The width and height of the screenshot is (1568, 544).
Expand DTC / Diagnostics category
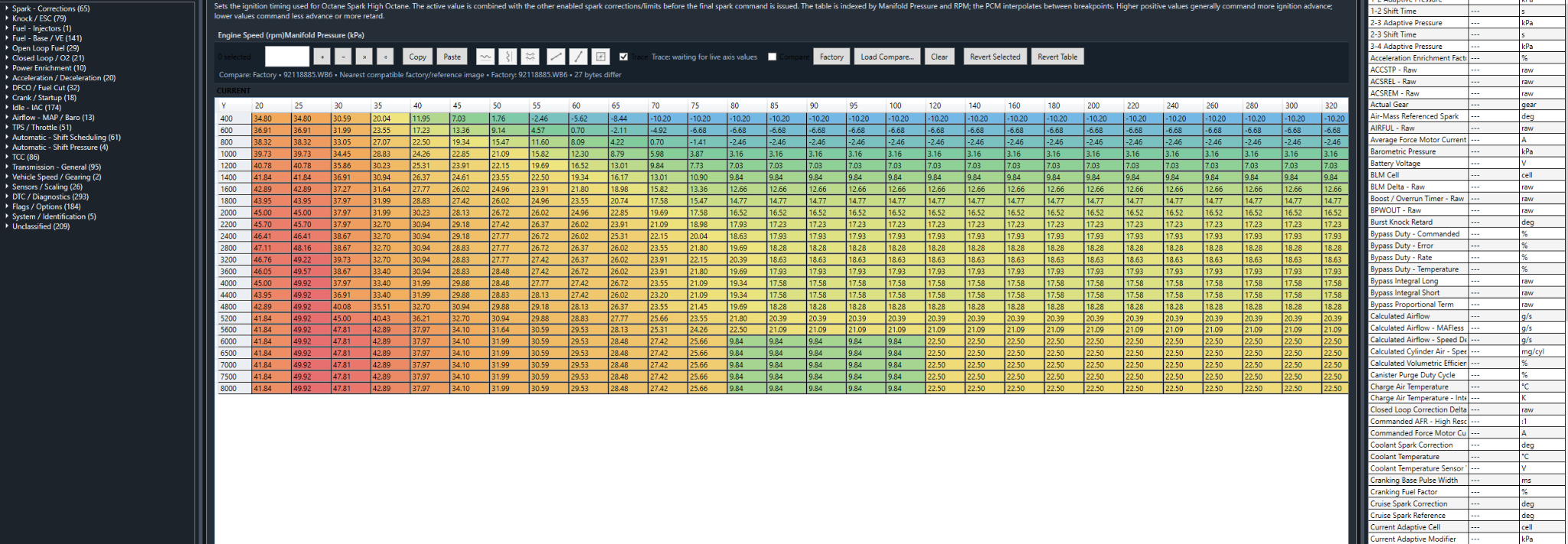pos(7,197)
